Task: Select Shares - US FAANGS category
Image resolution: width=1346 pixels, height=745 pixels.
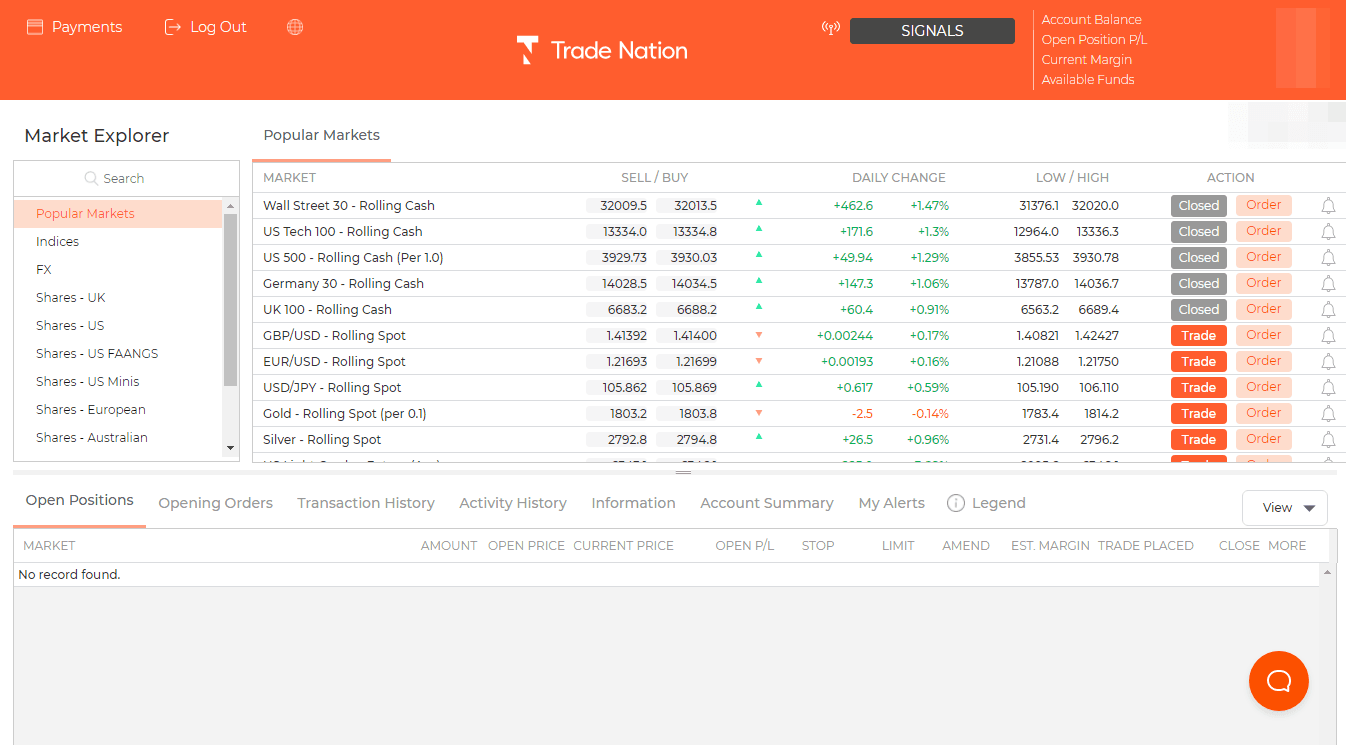Action: (x=96, y=353)
